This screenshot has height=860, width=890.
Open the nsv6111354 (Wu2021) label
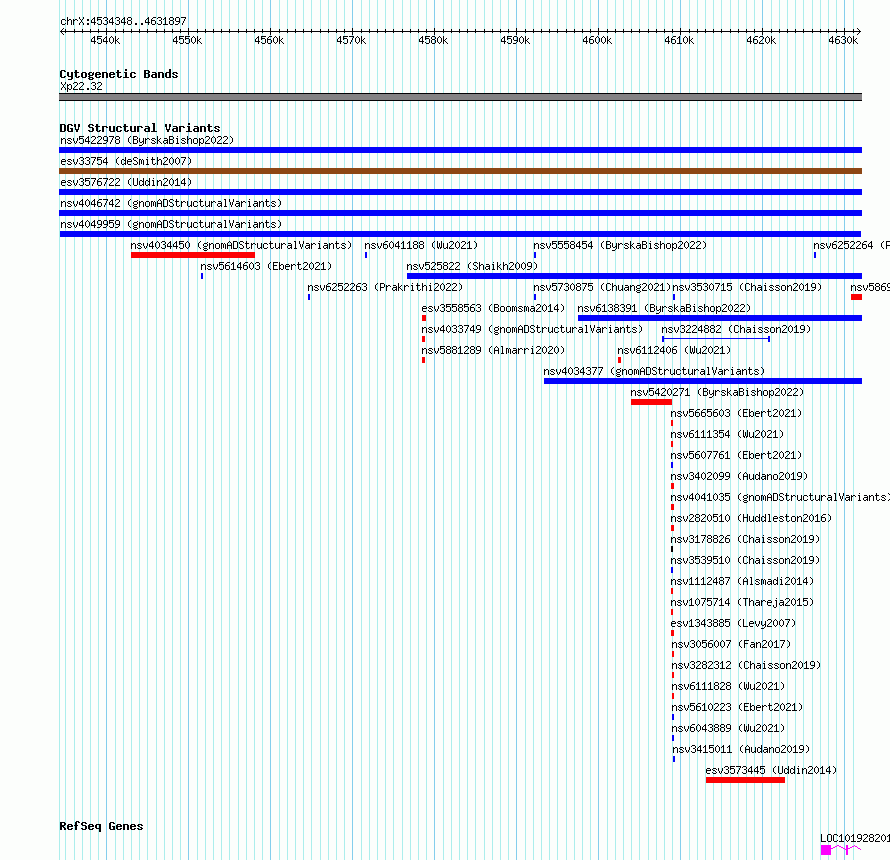(727, 434)
